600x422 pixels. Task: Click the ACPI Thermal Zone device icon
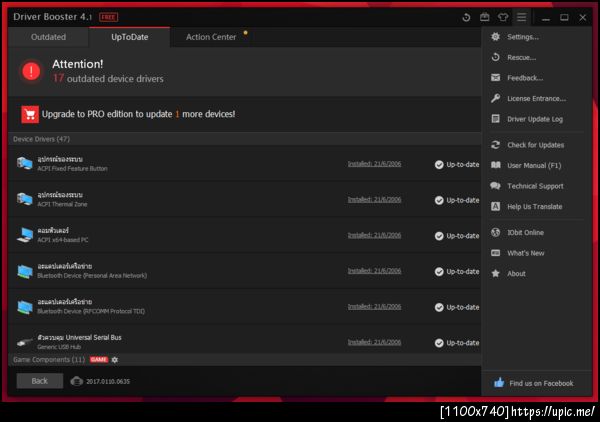(25, 199)
